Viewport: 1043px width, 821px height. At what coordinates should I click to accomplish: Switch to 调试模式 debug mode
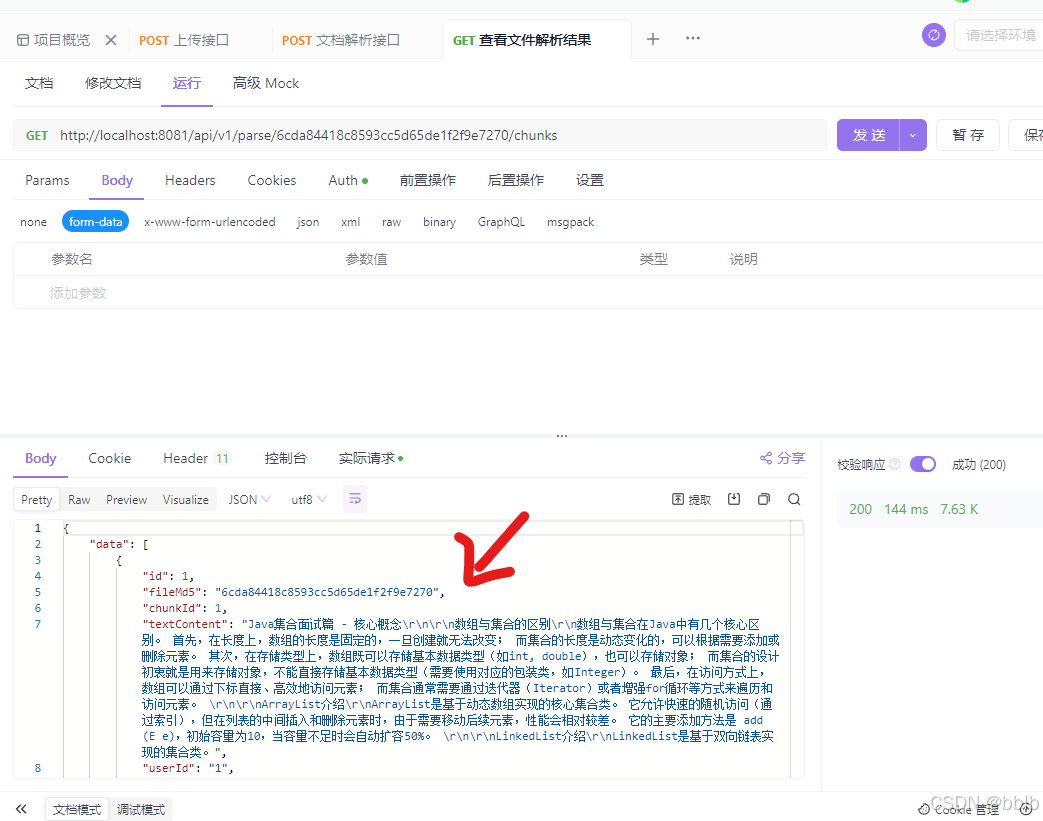coord(140,808)
